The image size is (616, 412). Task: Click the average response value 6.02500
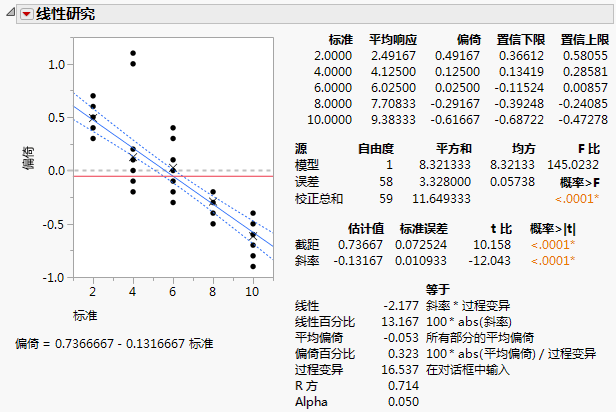click(x=393, y=88)
